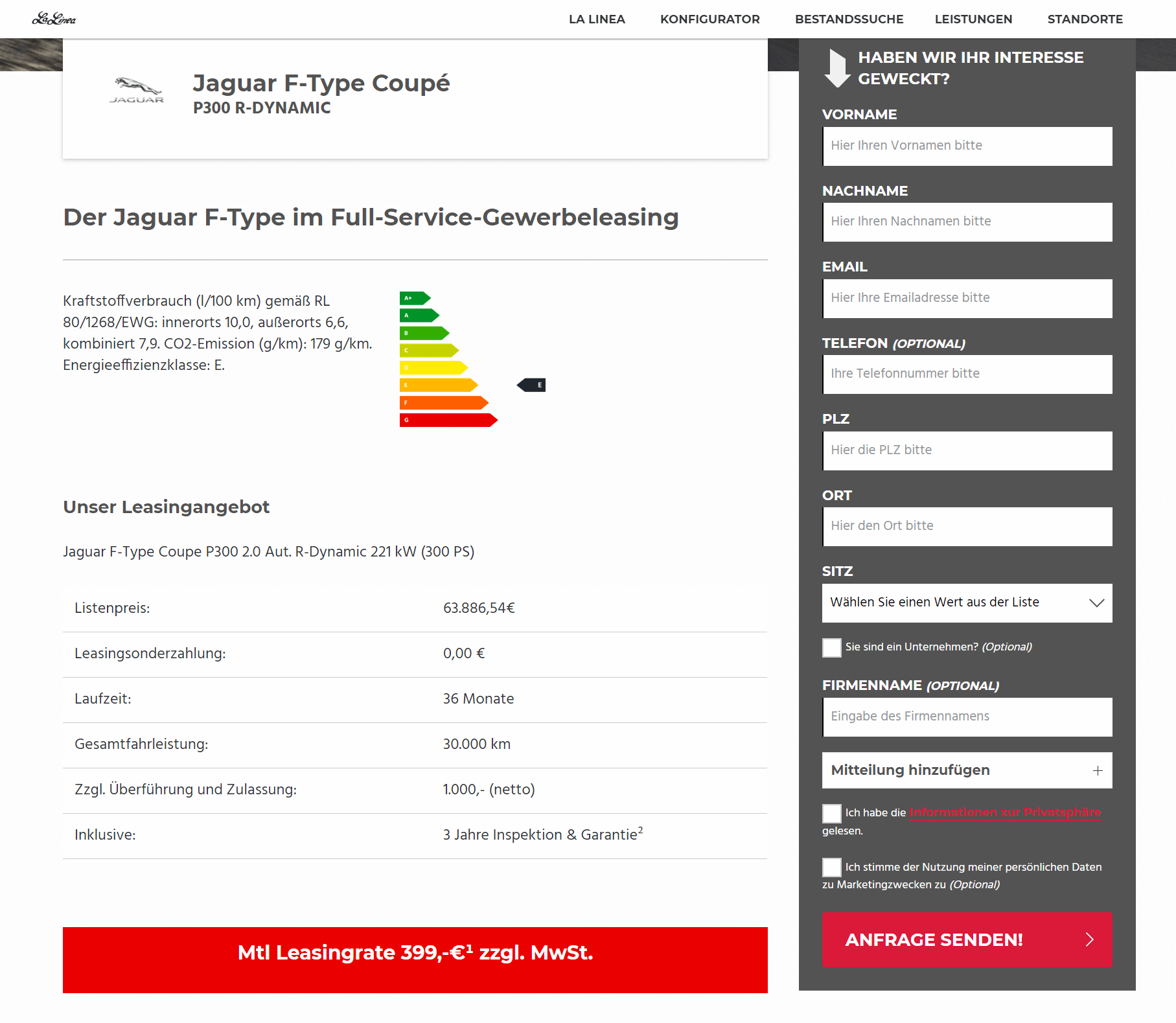Open the SITZ dropdown list
Screen dimensions: 1176x1023
tap(967, 603)
